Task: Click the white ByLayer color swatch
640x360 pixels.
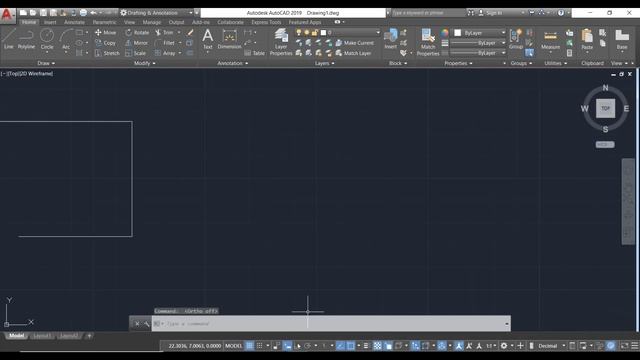Action: click(x=458, y=33)
